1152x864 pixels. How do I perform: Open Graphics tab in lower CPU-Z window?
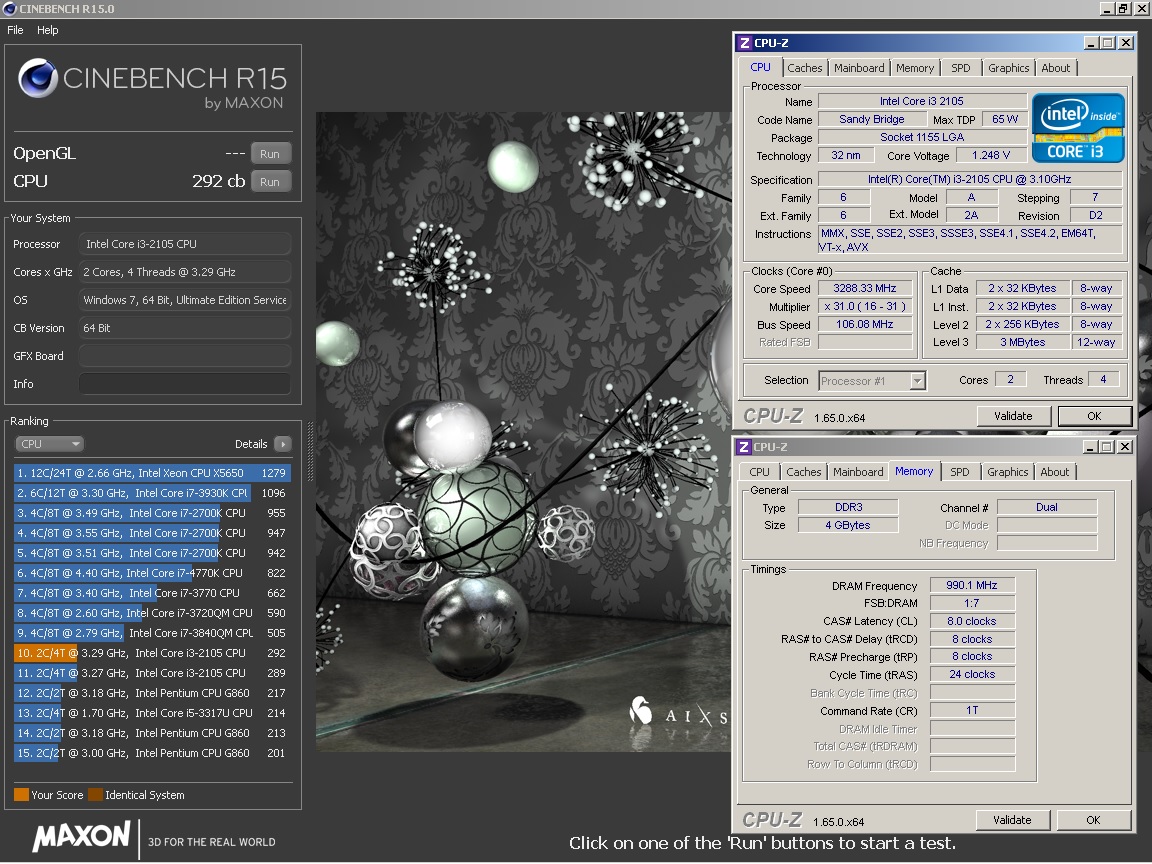tap(1007, 472)
